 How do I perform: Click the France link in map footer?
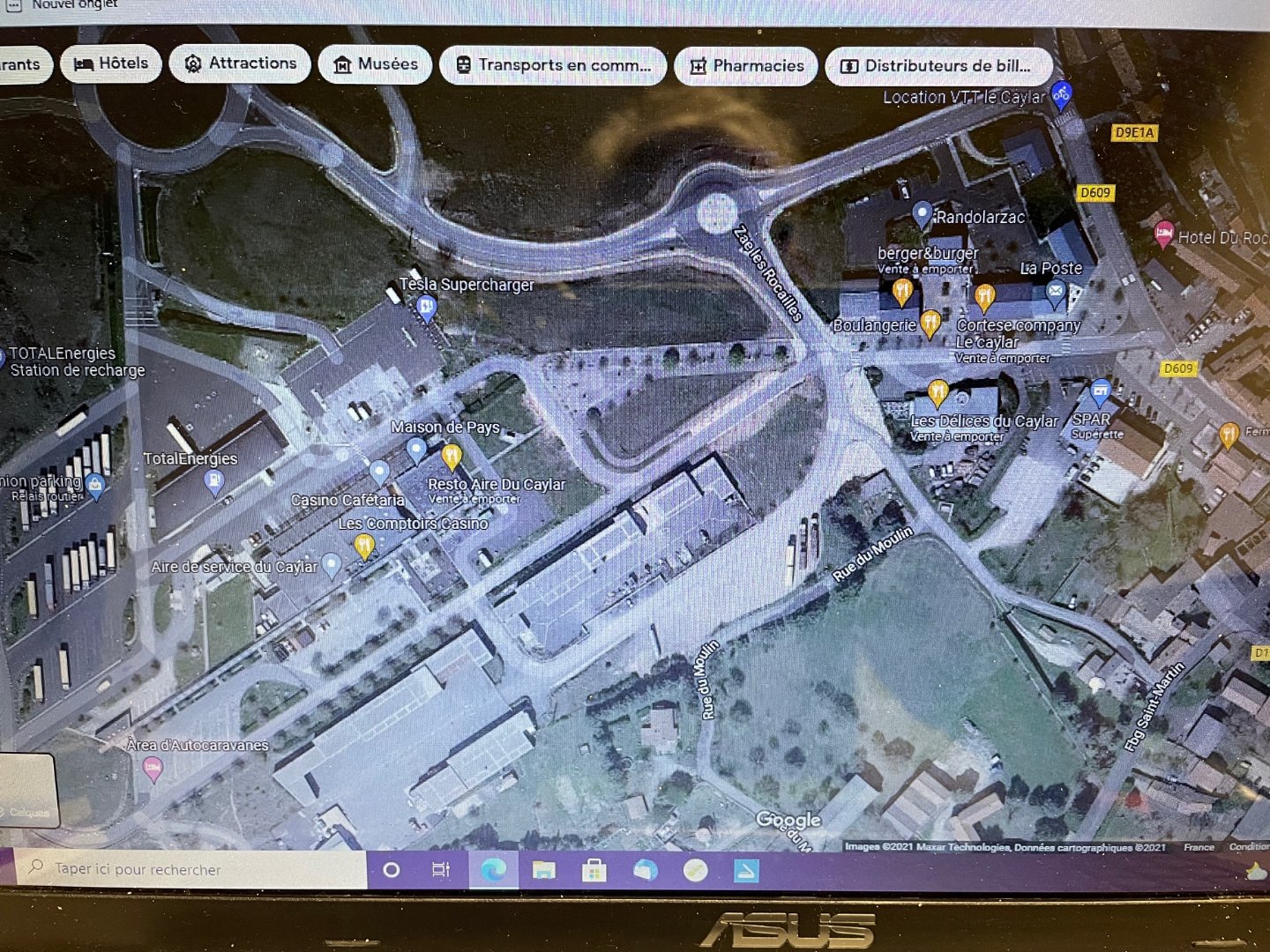(1199, 847)
